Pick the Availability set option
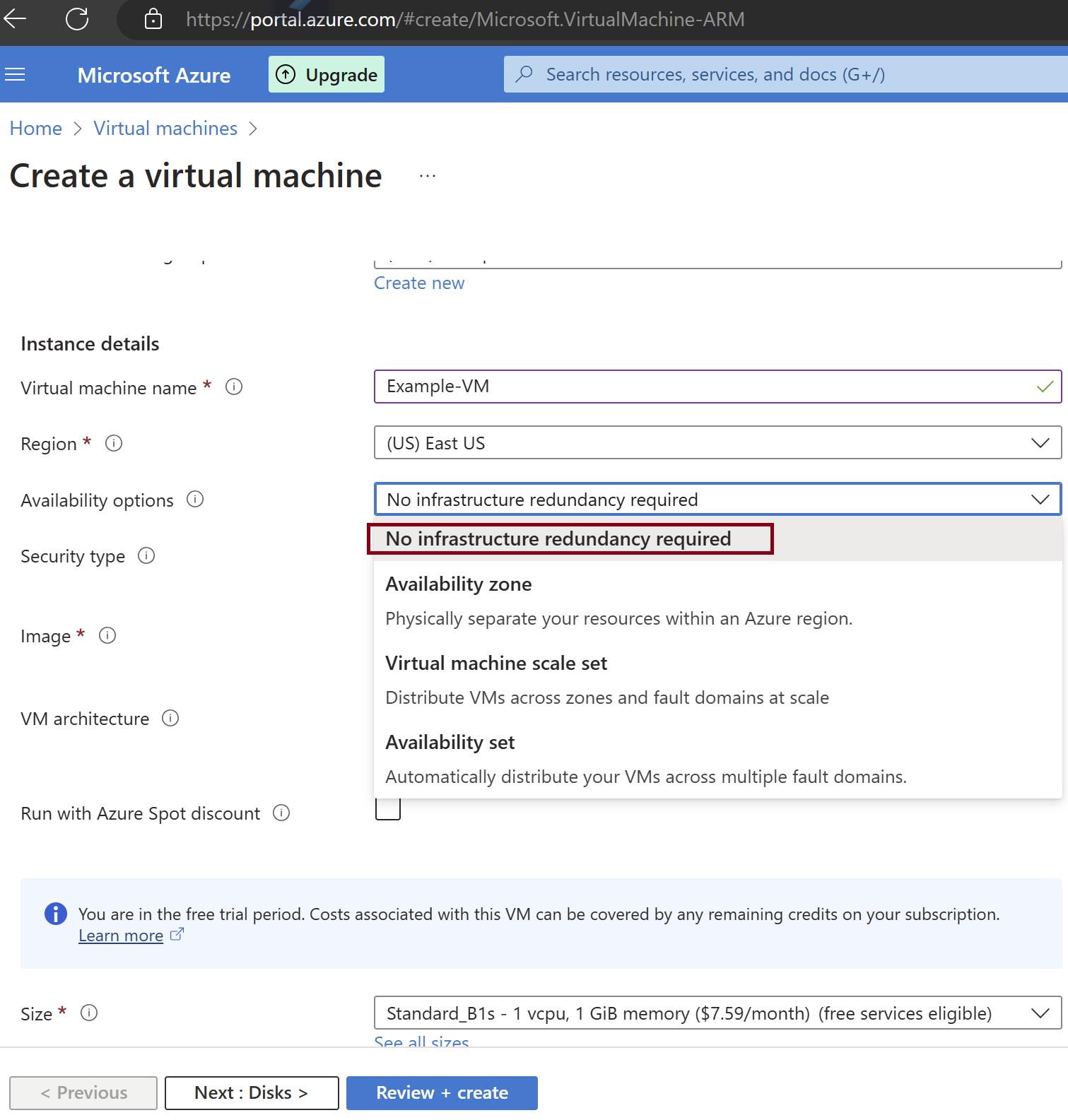 pos(450,743)
